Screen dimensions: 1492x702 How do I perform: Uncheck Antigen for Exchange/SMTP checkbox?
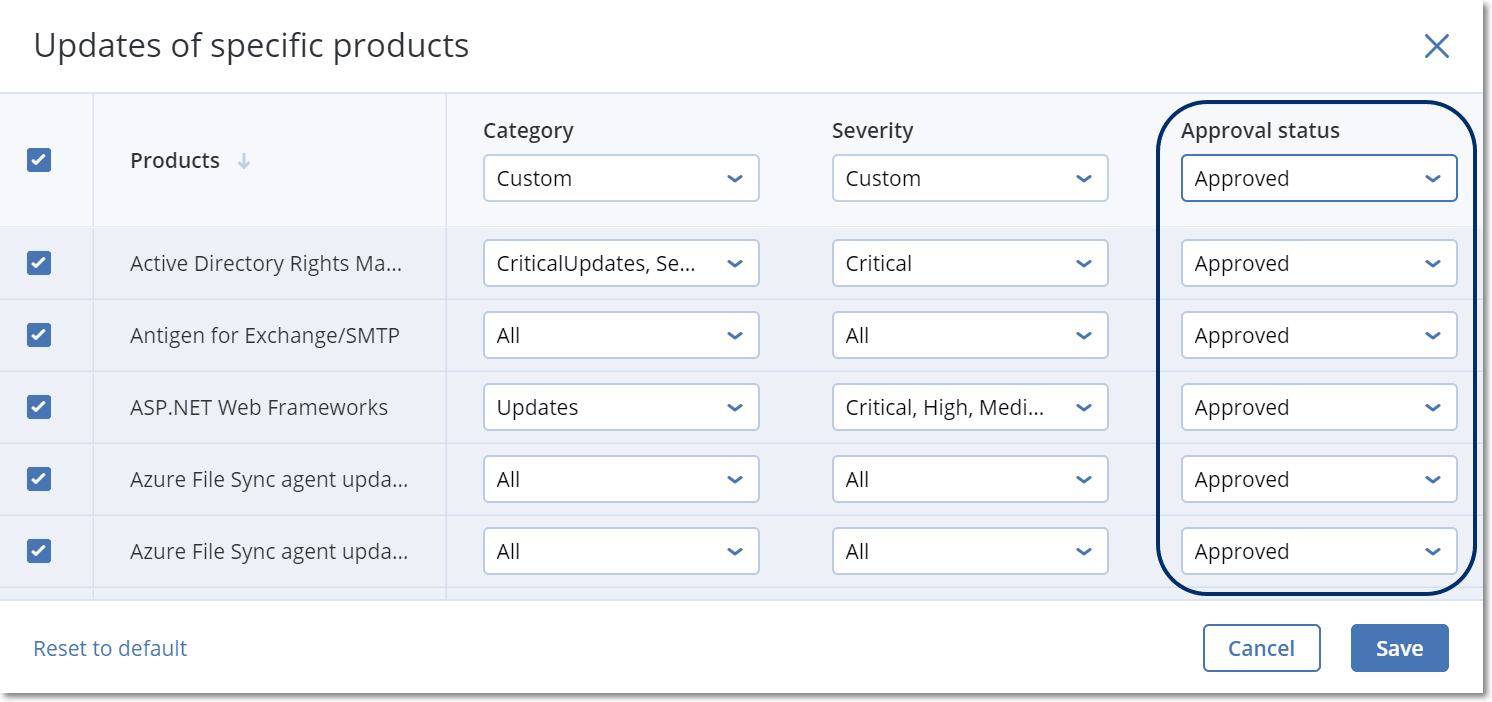click(x=39, y=335)
